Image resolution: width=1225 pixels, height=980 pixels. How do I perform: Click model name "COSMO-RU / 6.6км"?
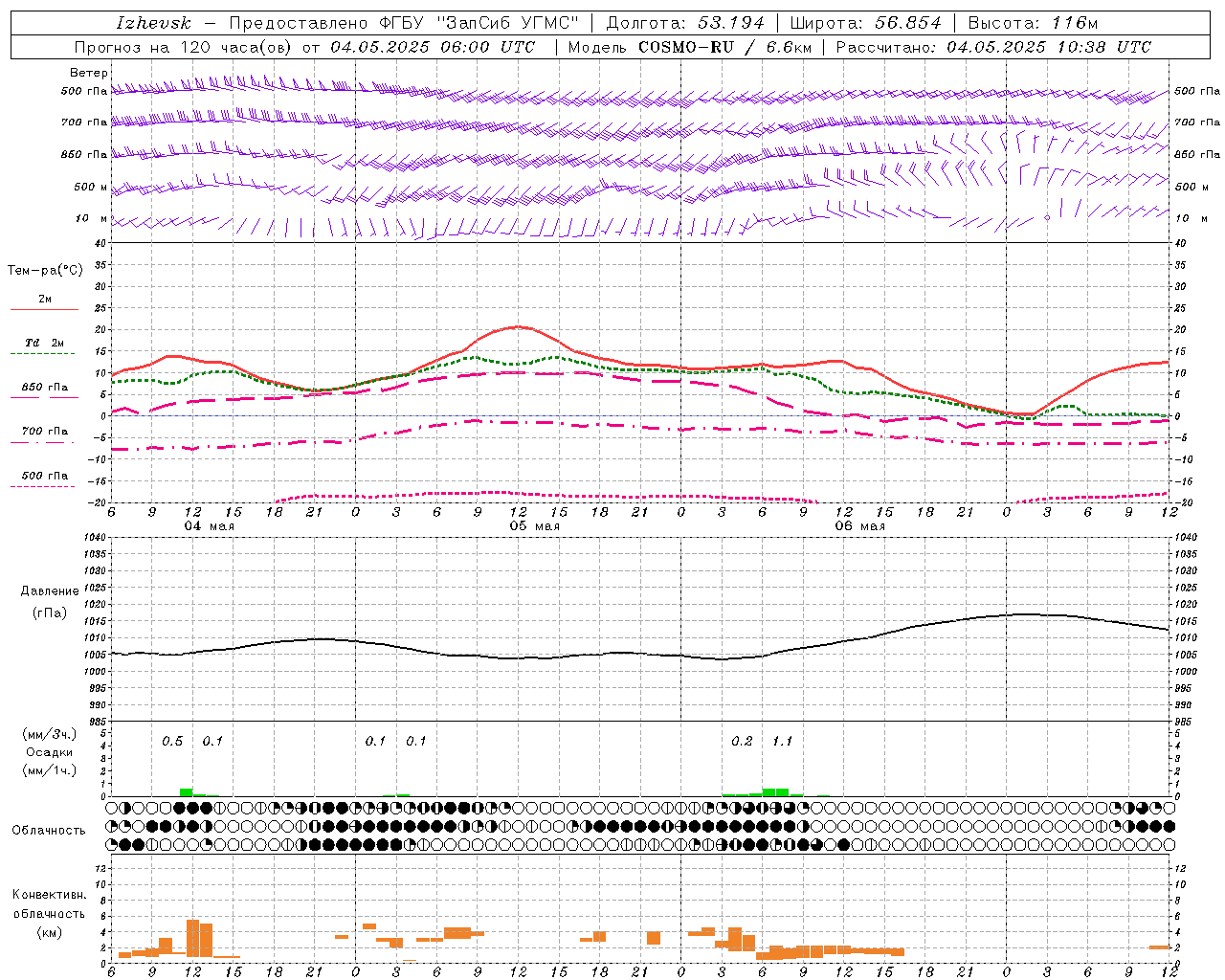pyautogui.click(x=724, y=47)
